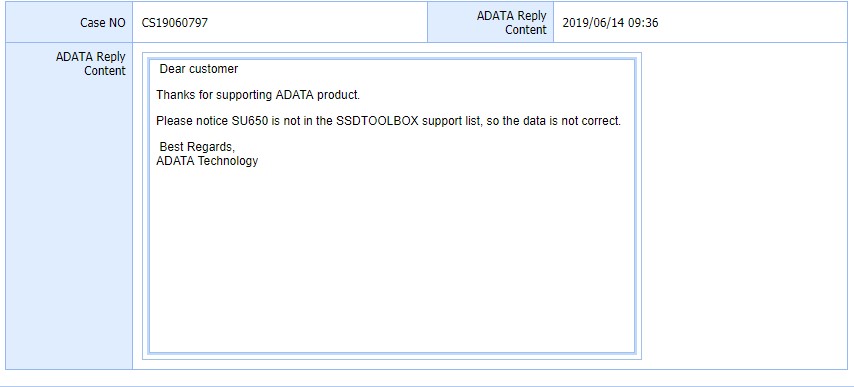The height and width of the screenshot is (387, 854).
Task: Click the 'Best Regards,' line
Action: point(197,147)
